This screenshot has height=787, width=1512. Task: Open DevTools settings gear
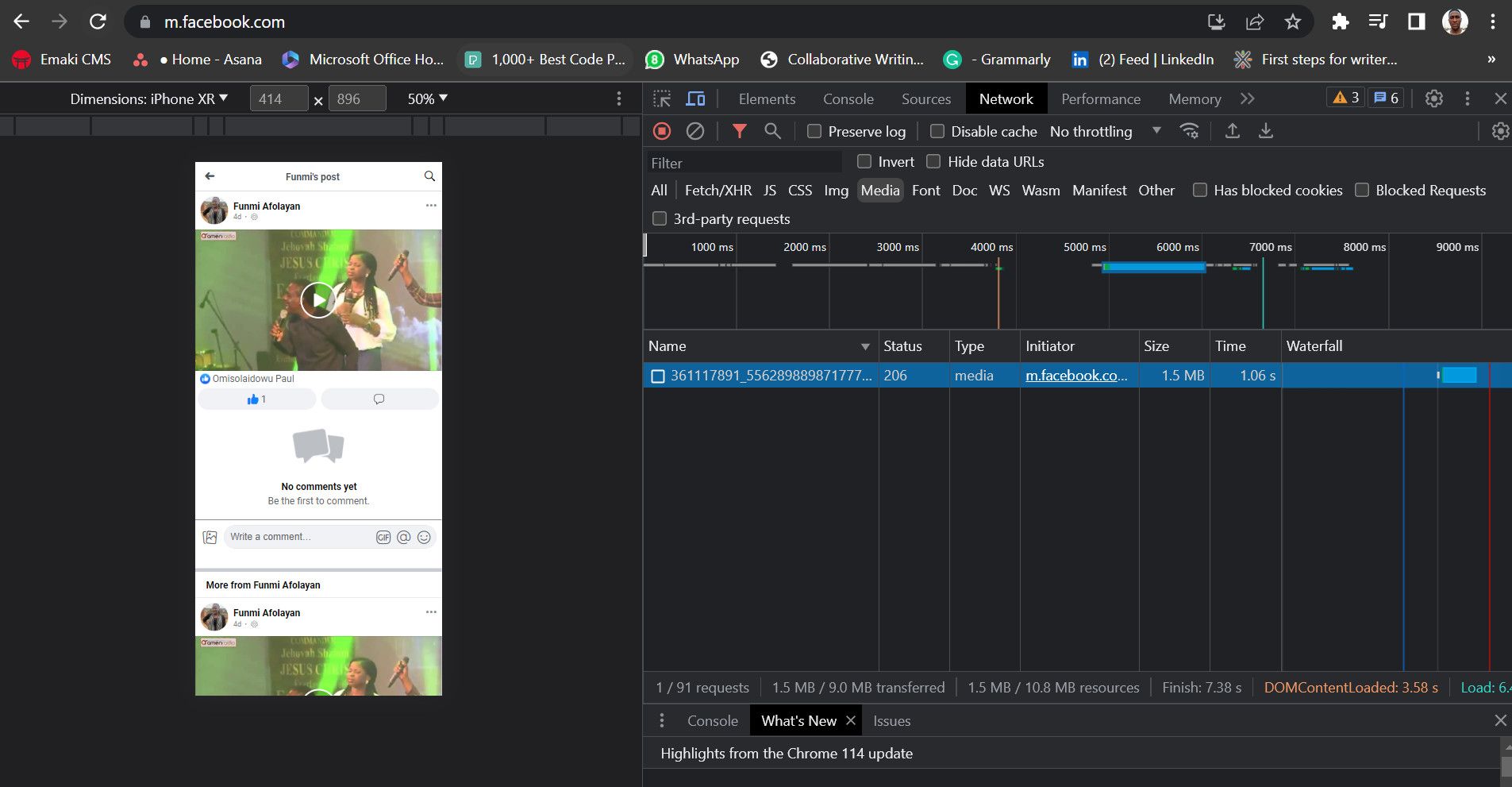(1433, 98)
